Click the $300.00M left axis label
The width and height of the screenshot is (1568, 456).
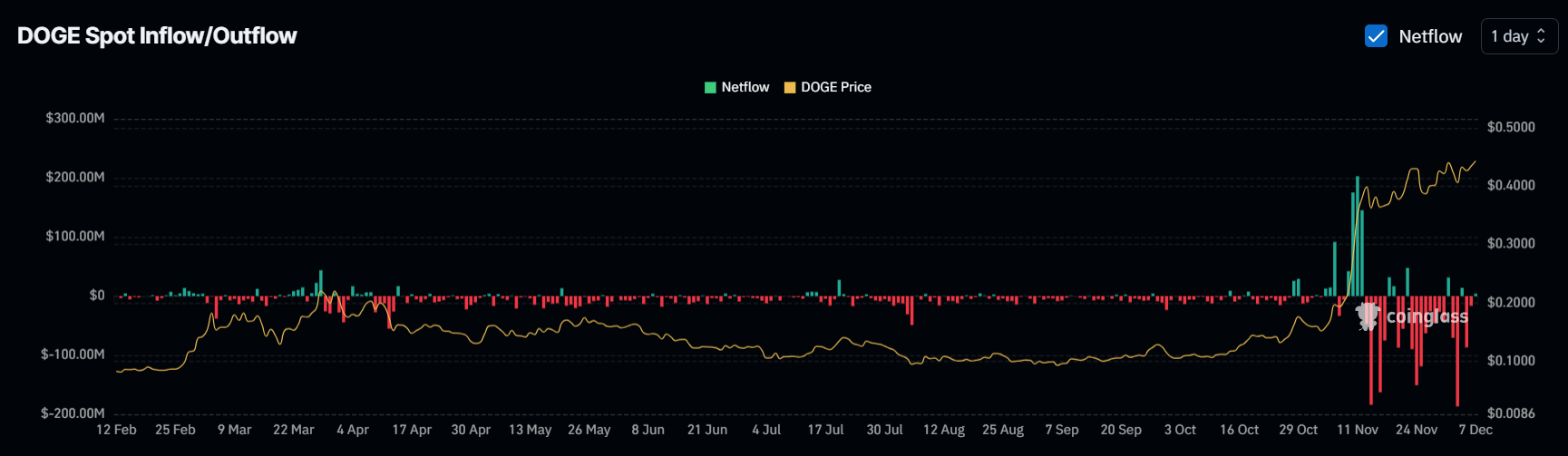pyautogui.click(x=75, y=118)
